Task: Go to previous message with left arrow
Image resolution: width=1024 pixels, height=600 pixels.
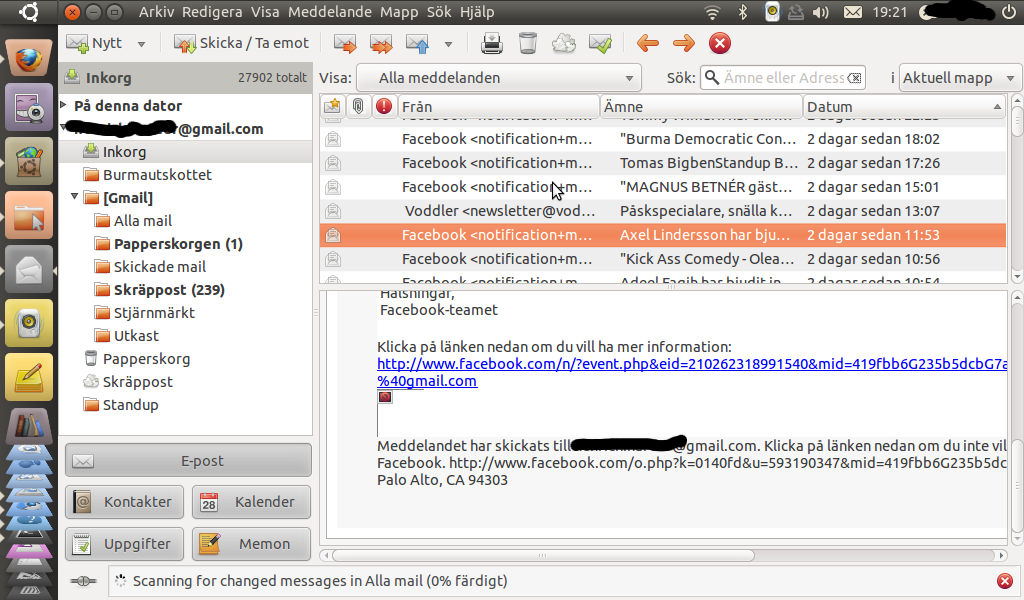Action: (647, 44)
